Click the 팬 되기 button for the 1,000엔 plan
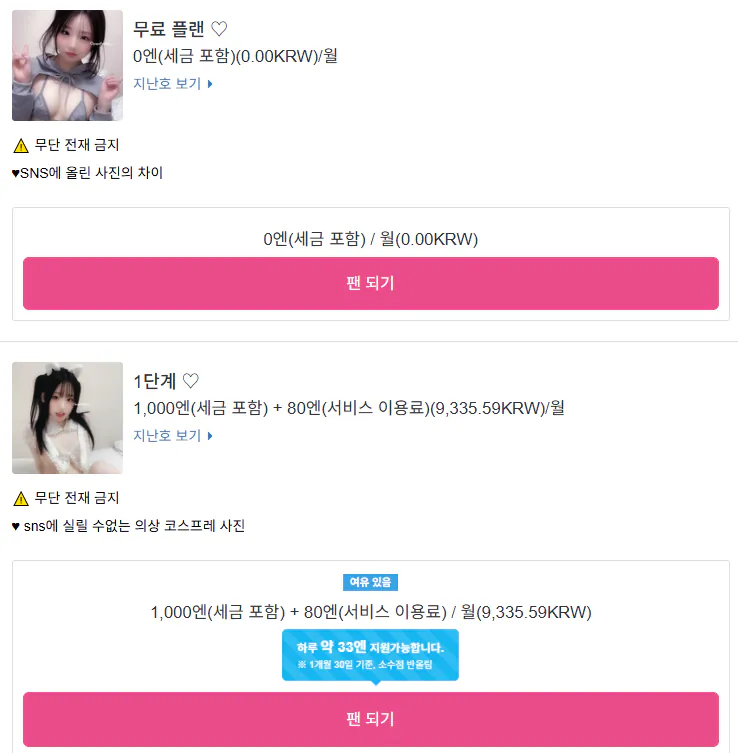Screen dimensions: 738x753 [371, 719]
